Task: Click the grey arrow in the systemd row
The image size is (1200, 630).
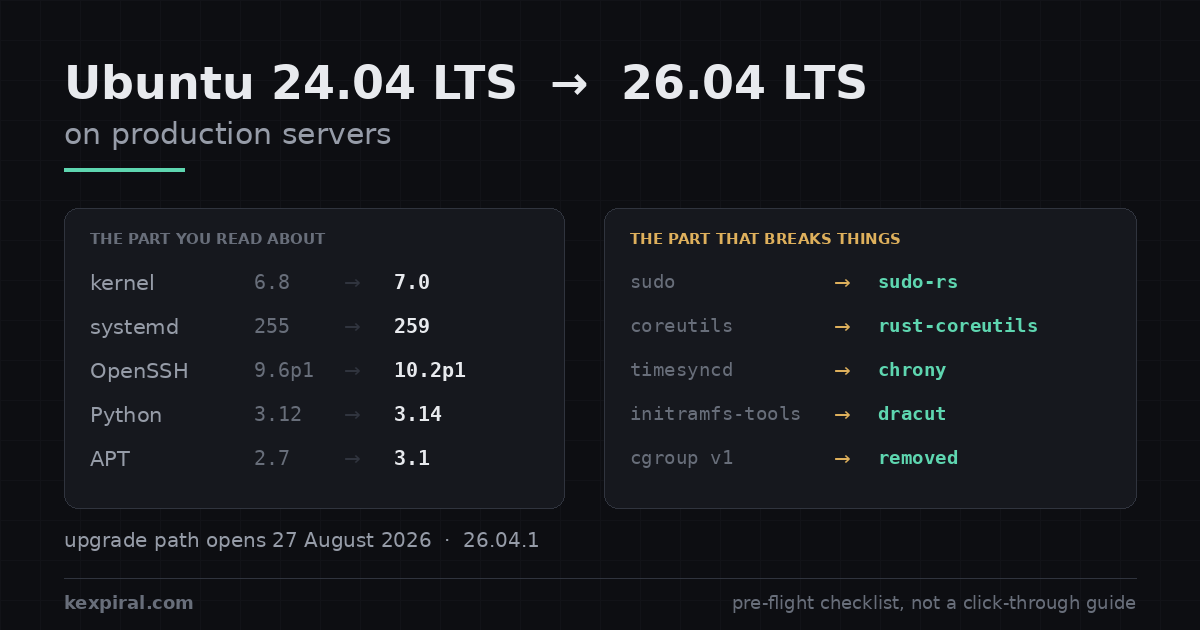Action: 352,327
